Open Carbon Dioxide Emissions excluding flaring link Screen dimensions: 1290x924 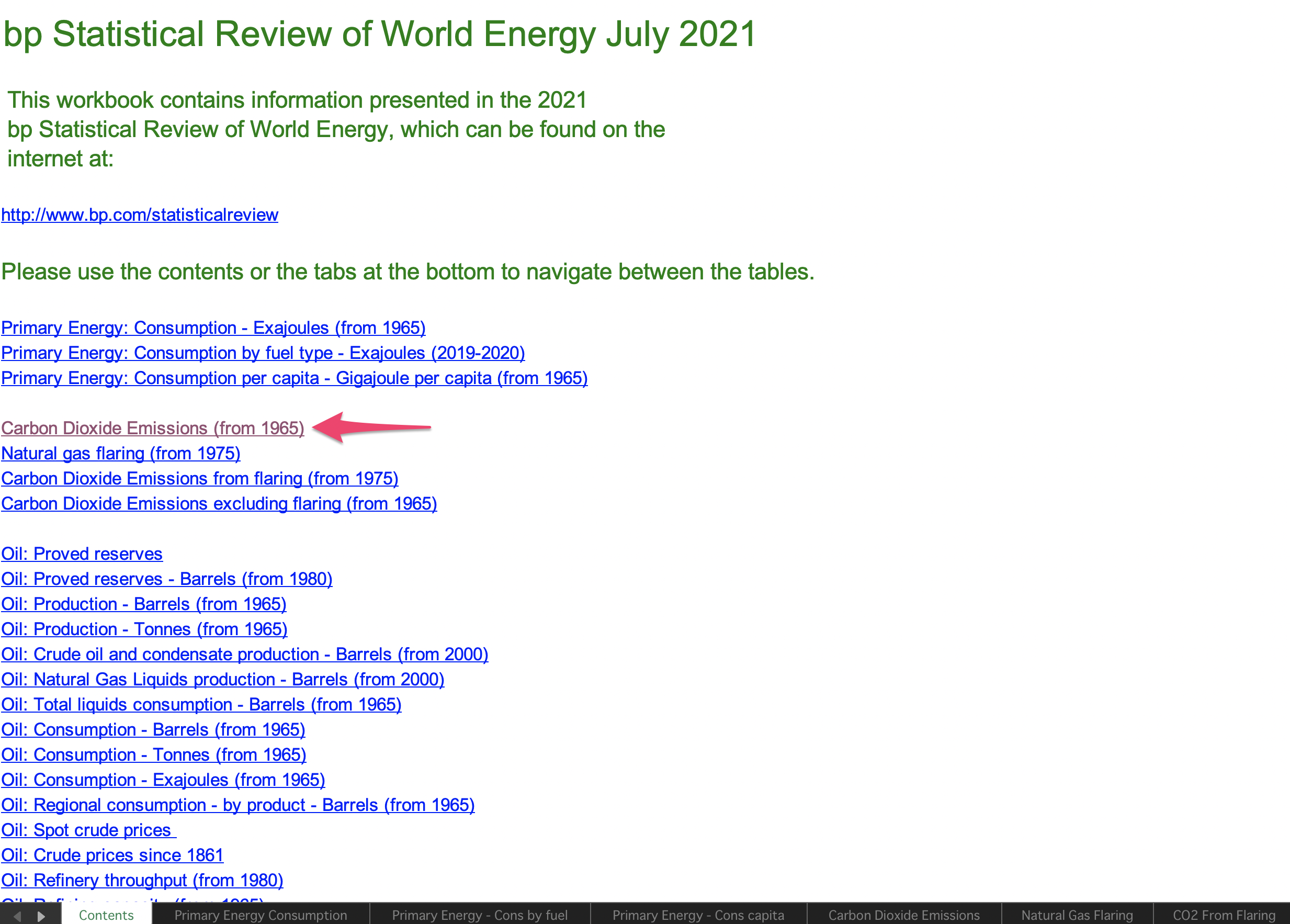pyautogui.click(x=219, y=503)
